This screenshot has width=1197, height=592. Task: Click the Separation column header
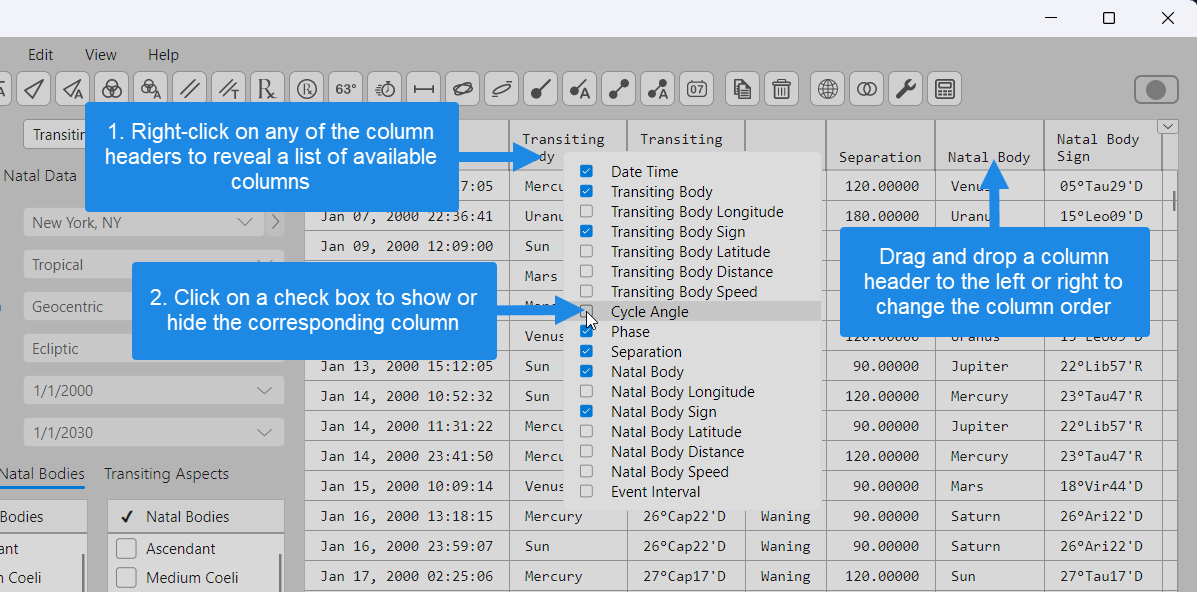tap(879, 145)
